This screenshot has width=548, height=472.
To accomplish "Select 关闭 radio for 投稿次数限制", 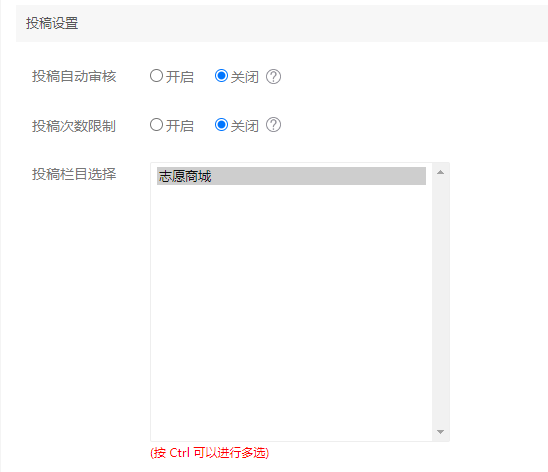I will (x=222, y=125).
